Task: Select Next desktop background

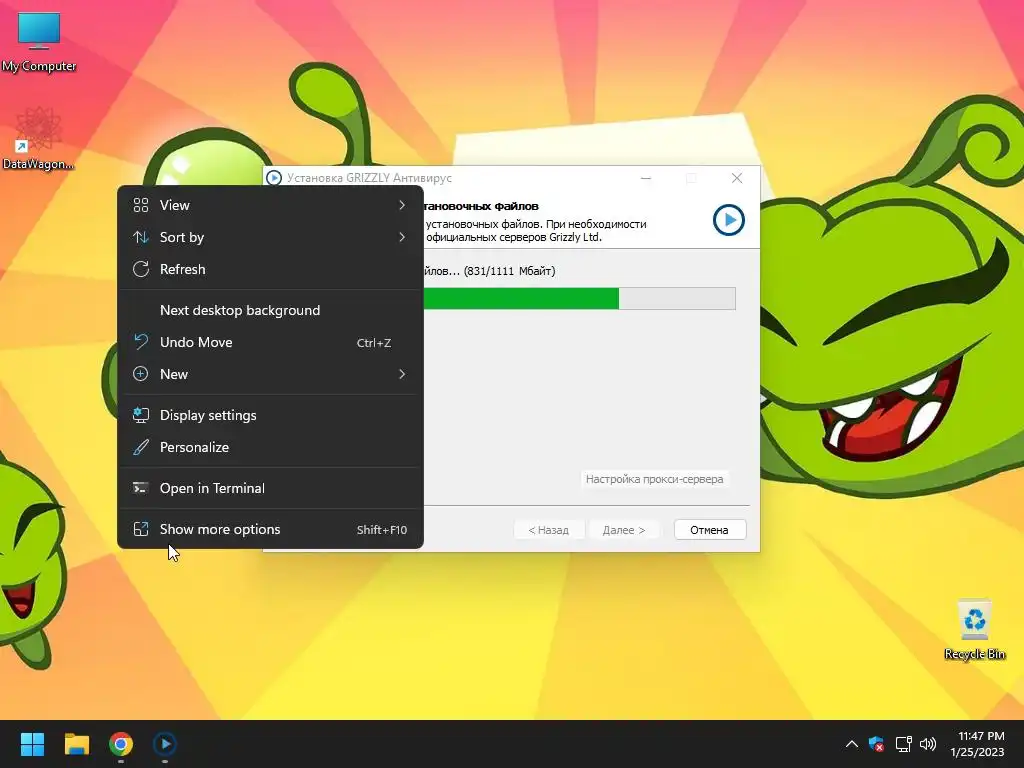Action: [270, 310]
